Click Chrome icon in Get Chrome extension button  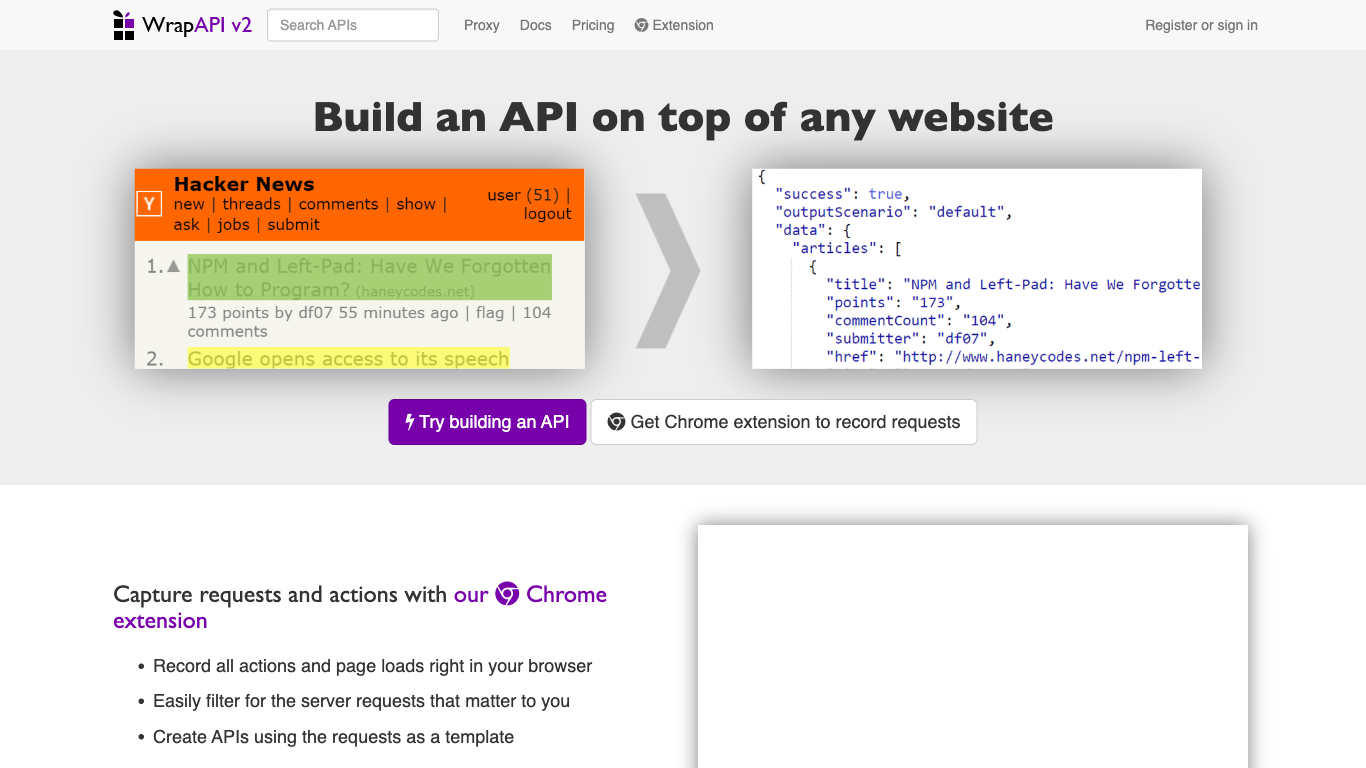click(617, 422)
